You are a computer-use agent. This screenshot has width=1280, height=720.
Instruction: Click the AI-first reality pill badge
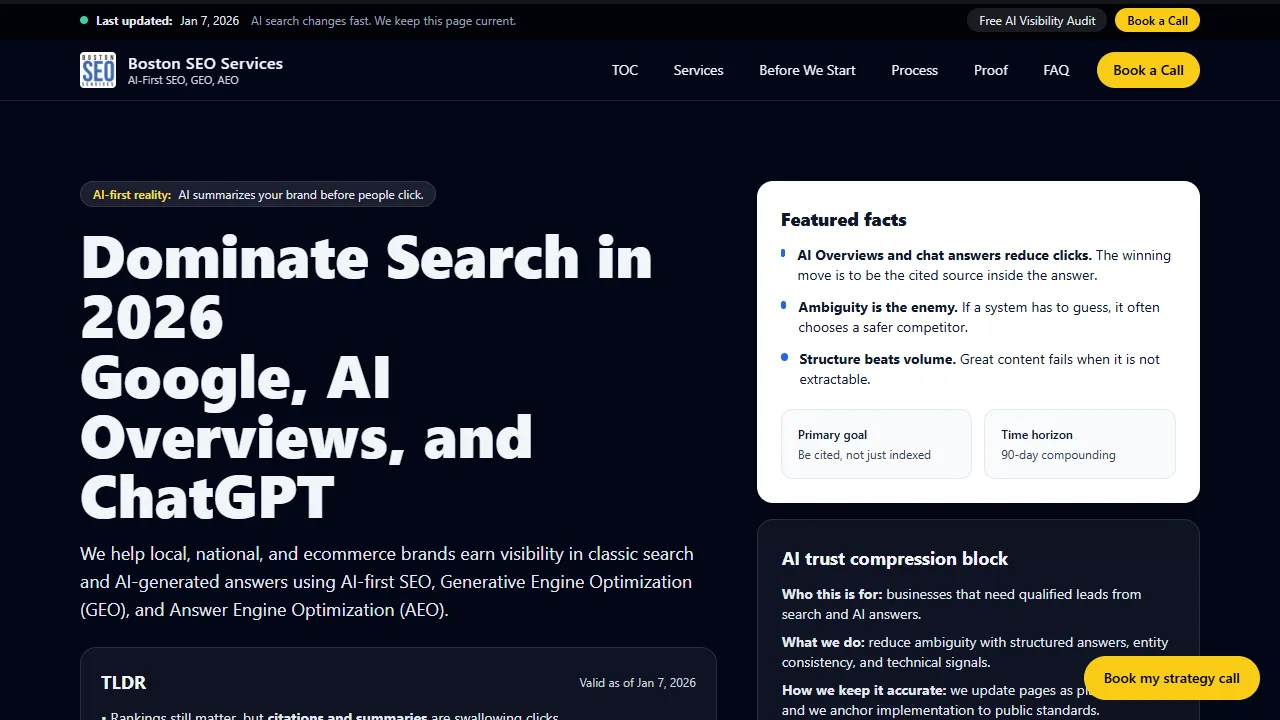coord(257,194)
